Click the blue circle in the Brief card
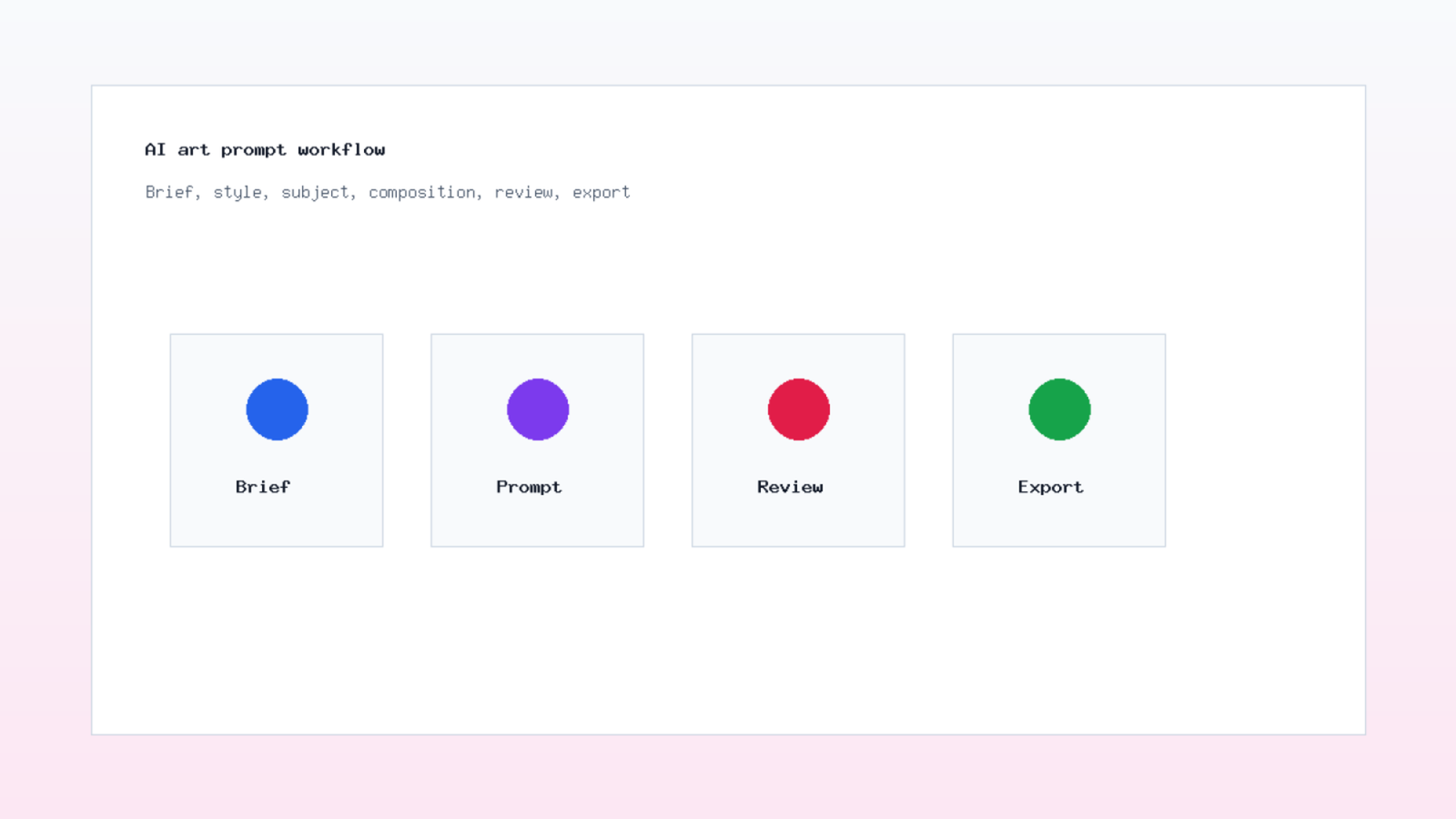 point(277,409)
